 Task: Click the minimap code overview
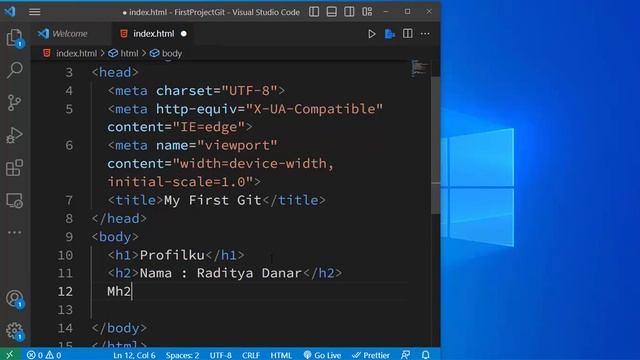tap(419, 68)
